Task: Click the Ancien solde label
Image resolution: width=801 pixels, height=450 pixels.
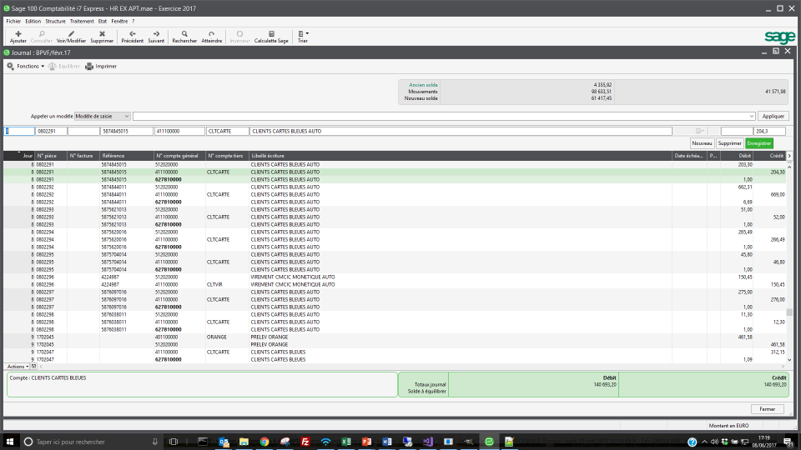Action: [423, 85]
